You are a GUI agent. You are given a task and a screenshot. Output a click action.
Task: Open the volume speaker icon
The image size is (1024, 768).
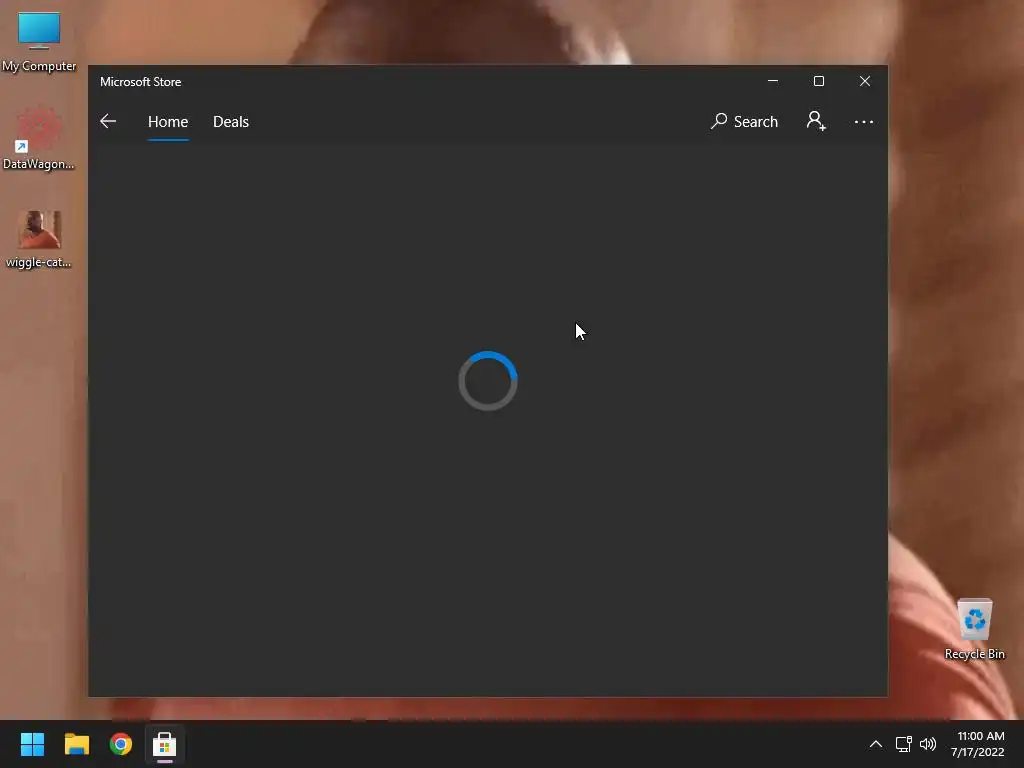point(927,744)
